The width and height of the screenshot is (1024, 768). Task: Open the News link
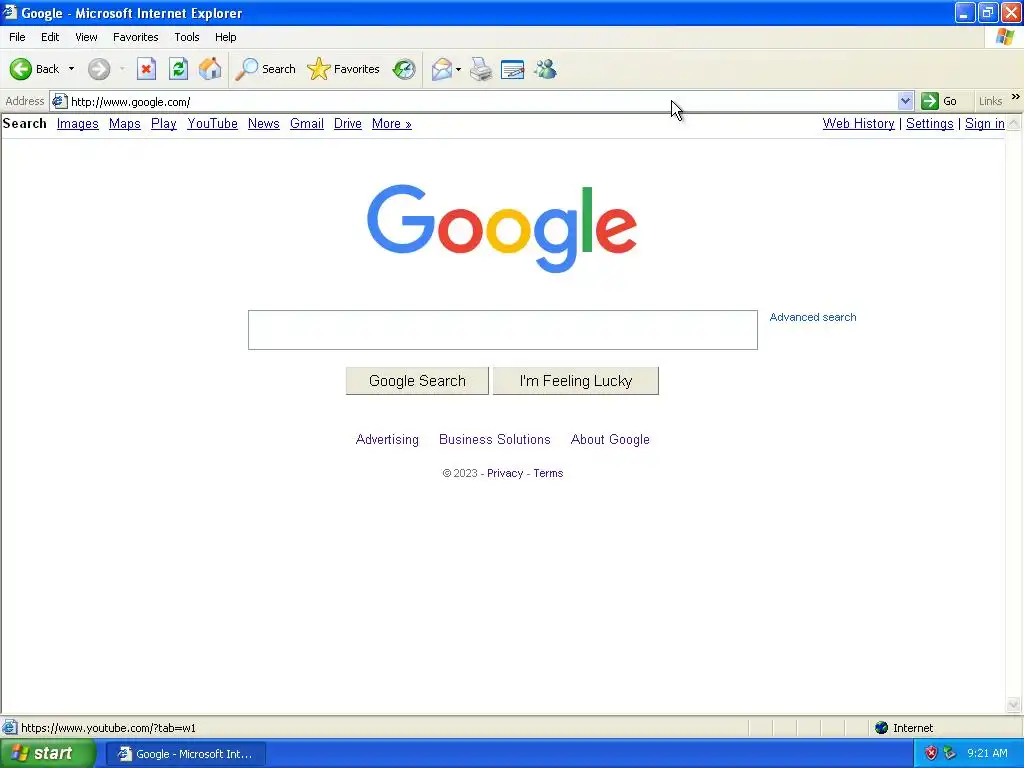pos(264,123)
